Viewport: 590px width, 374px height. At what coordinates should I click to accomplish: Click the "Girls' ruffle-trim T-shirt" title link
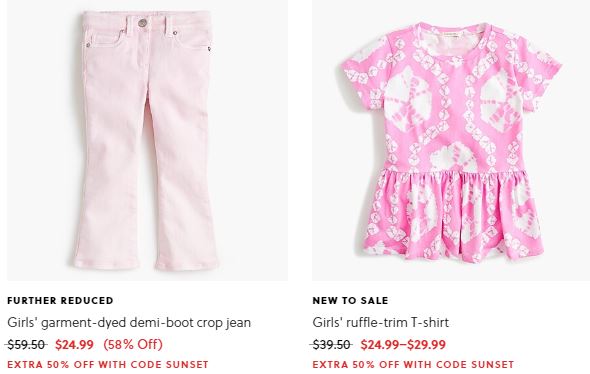(380, 322)
